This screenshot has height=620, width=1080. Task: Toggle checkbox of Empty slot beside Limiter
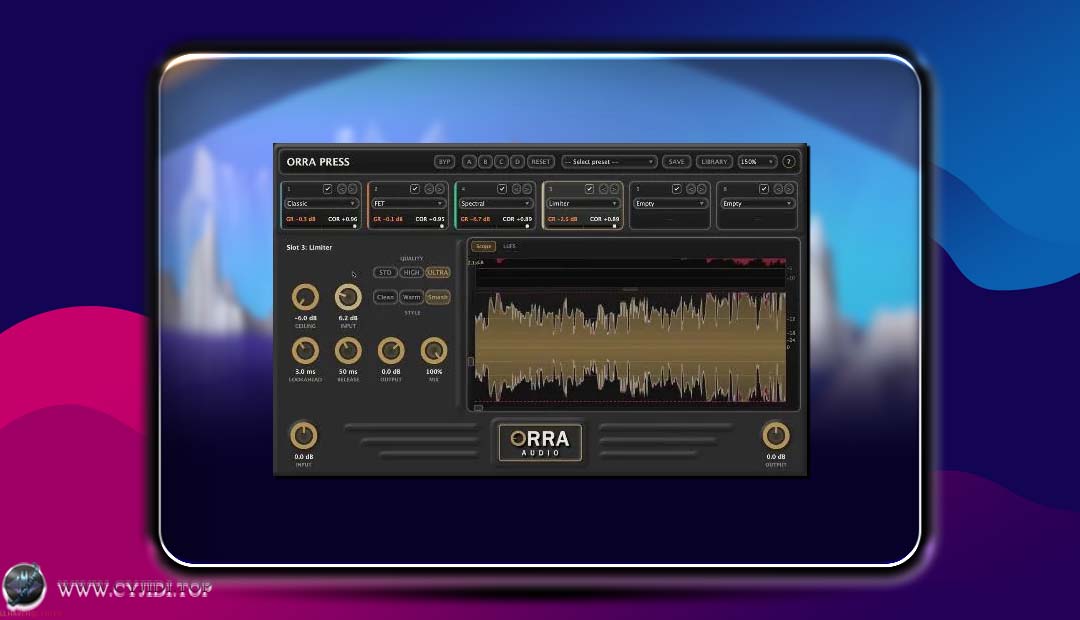point(676,189)
